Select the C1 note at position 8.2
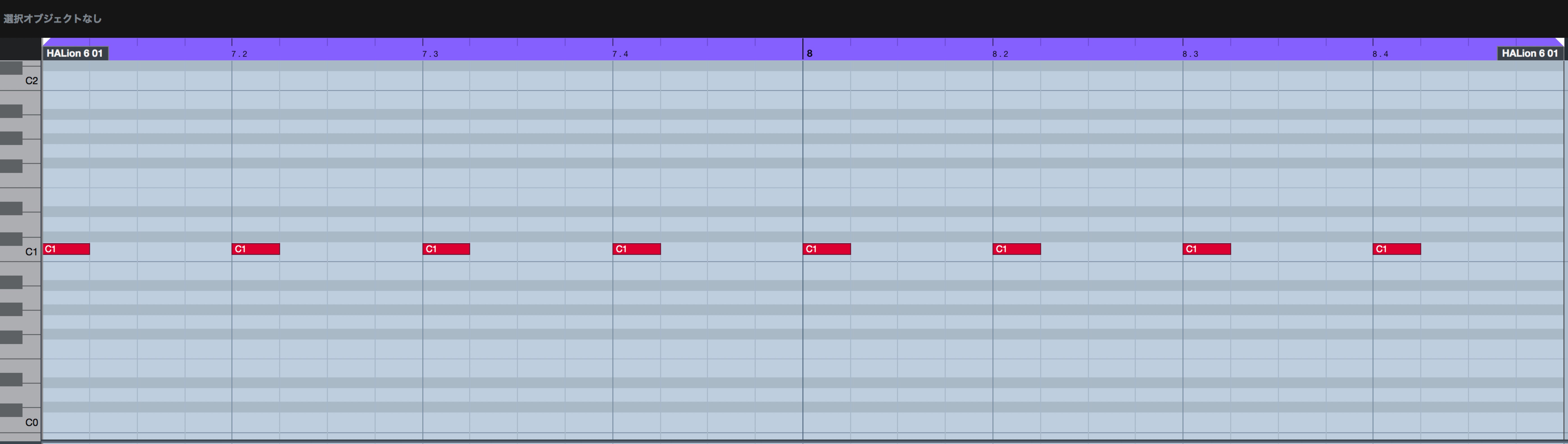The height and width of the screenshot is (444, 1568). coord(1017,249)
